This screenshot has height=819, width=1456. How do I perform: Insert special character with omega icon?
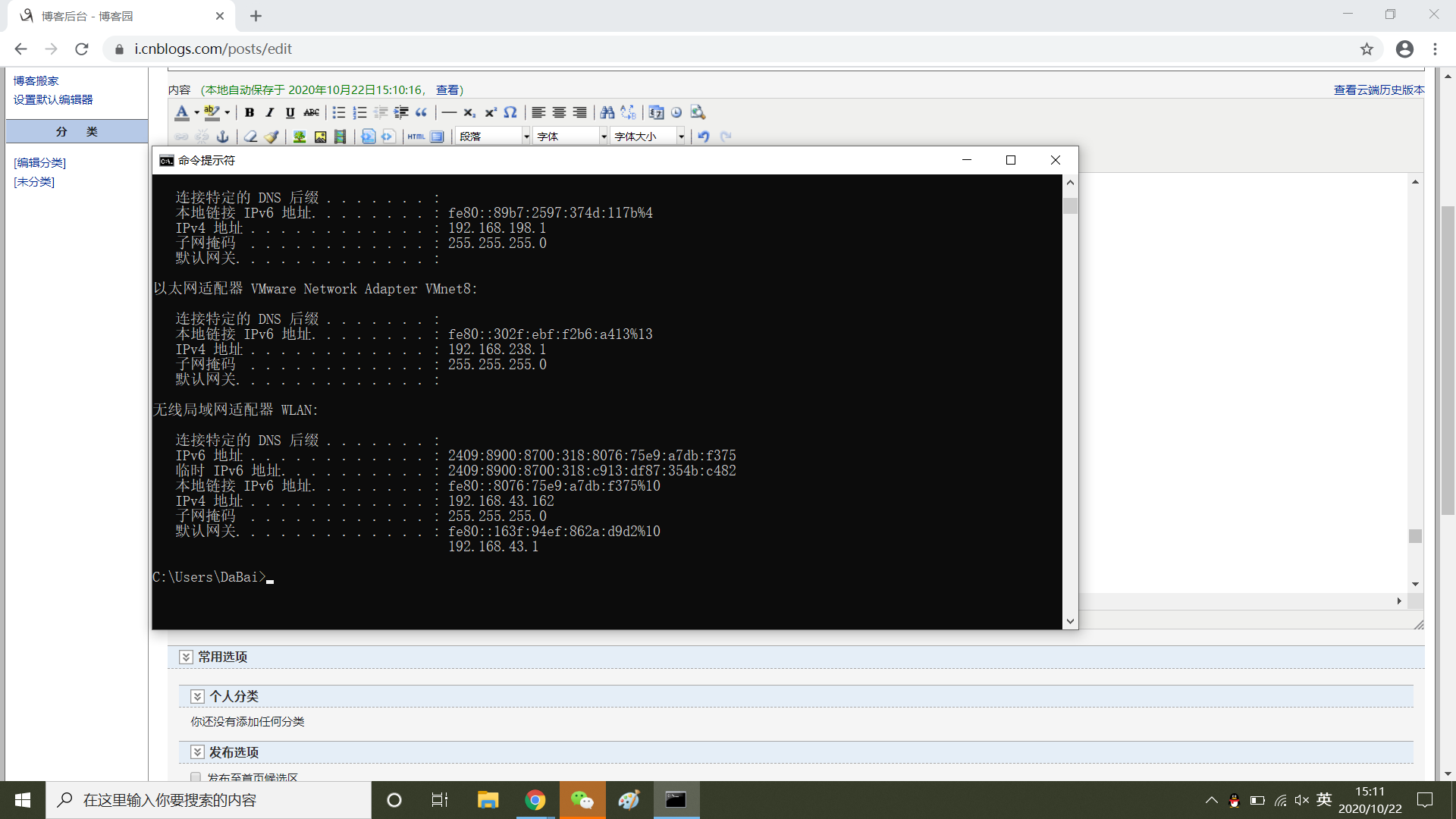pyautogui.click(x=510, y=113)
